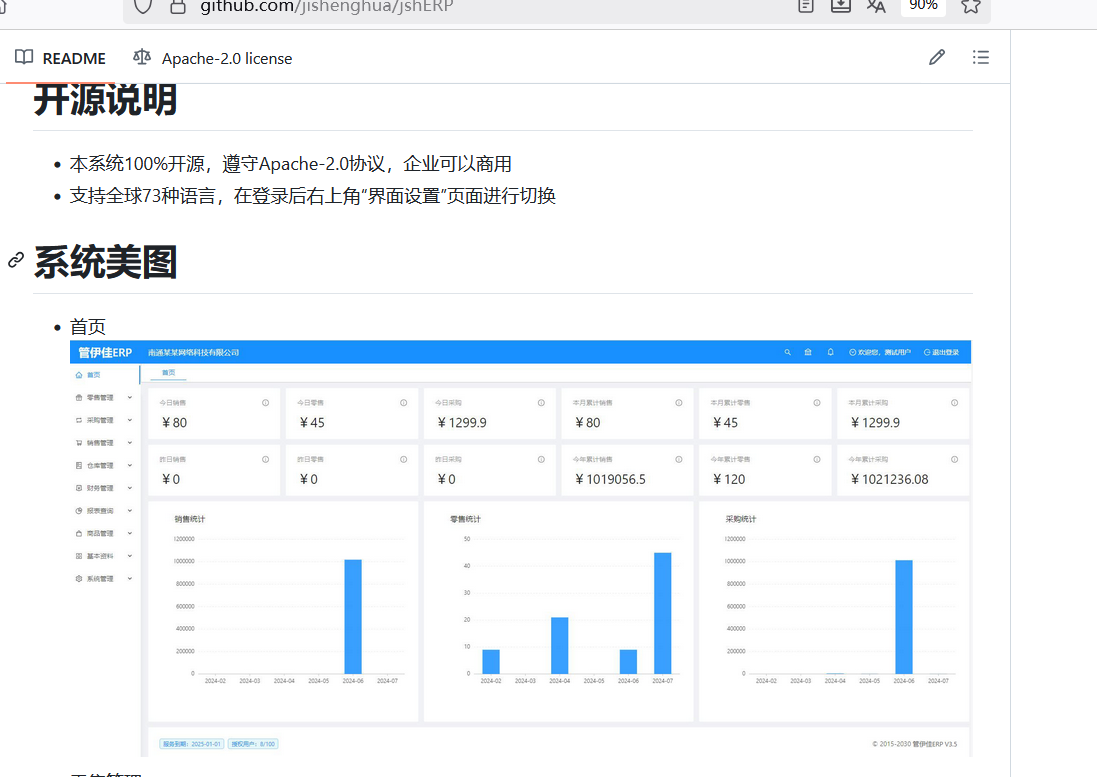The height and width of the screenshot is (777, 1097).
Task: Switch to the README tab
Action: pyautogui.click(x=61, y=58)
